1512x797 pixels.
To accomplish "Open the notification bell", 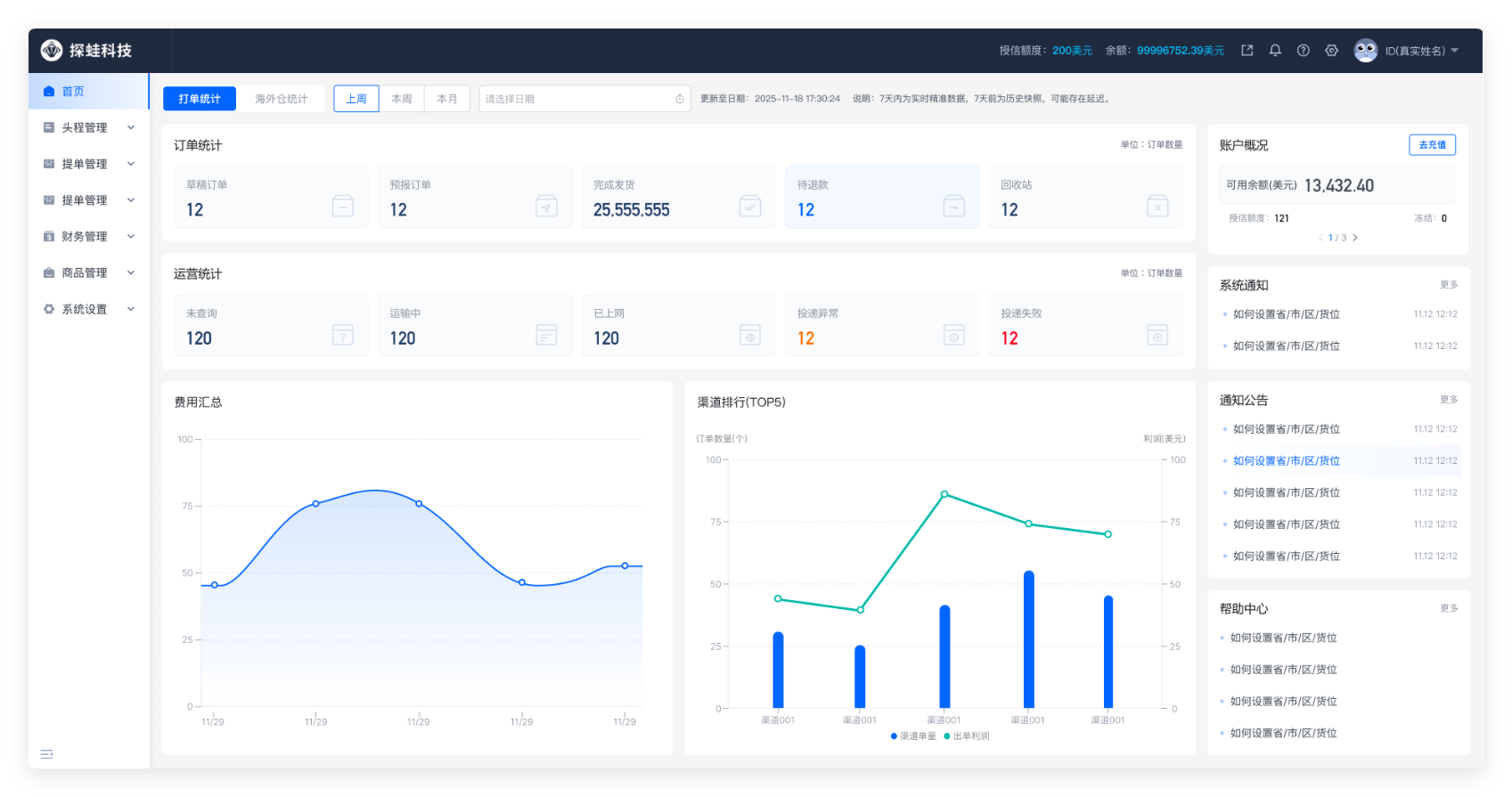I will [1275, 51].
